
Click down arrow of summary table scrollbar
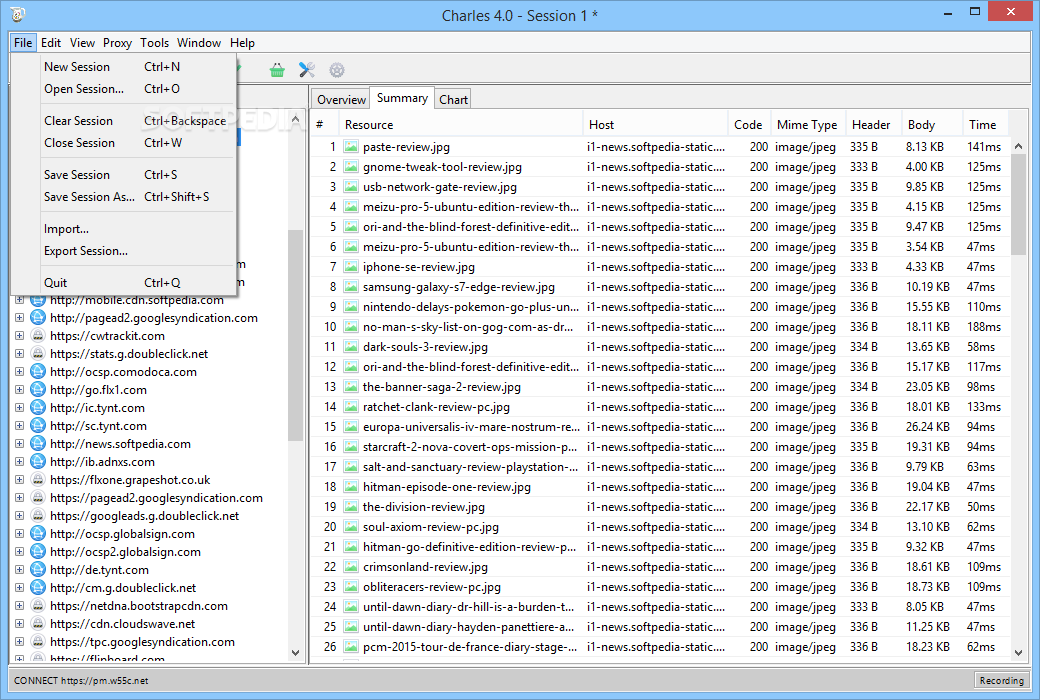(1018, 653)
